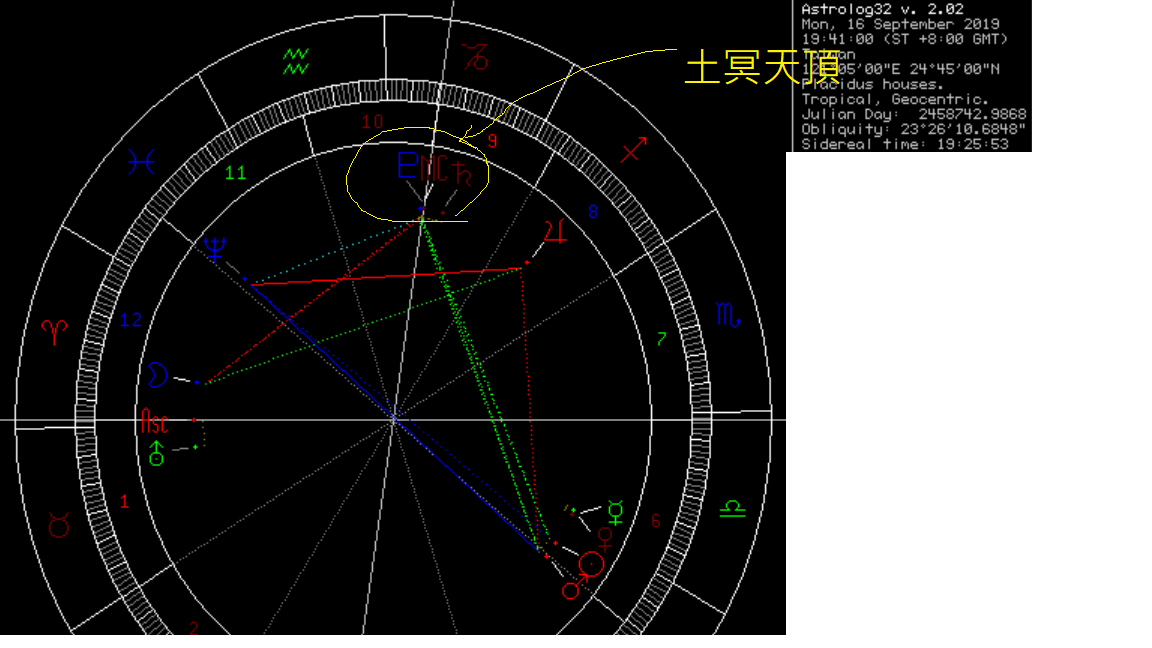Select the date "Mon, 16 September 2019"
This screenshot has height=648, width=1152.
[900, 24]
